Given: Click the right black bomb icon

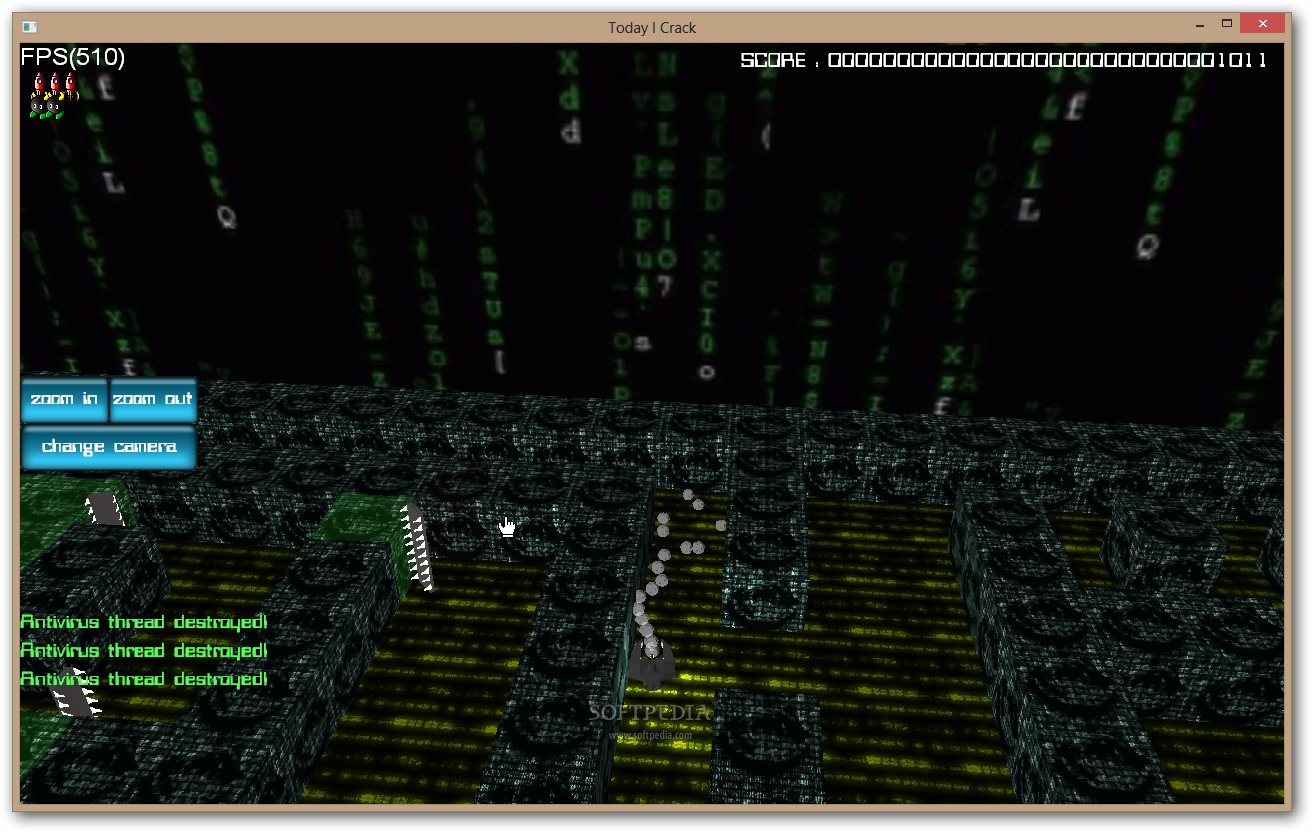Looking at the screenshot, I should click(54, 106).
